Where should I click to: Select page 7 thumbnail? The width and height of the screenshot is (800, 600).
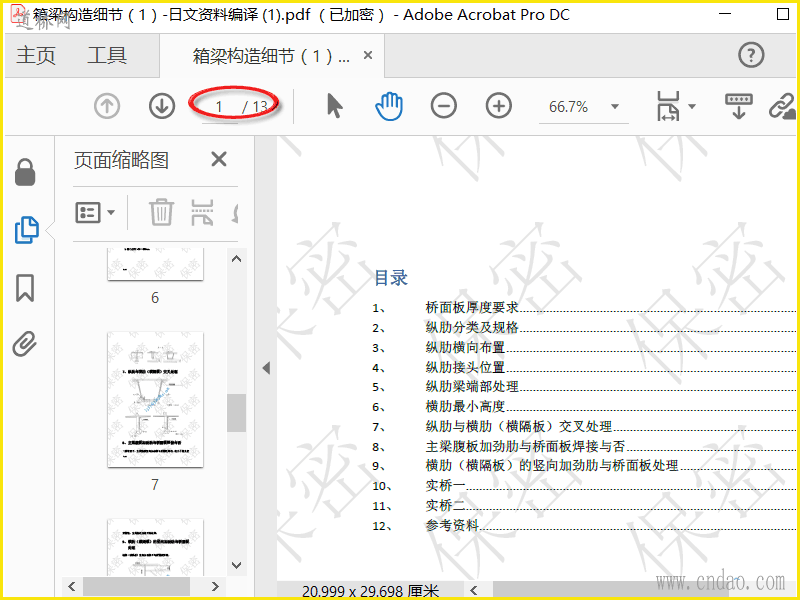[155, 399]
